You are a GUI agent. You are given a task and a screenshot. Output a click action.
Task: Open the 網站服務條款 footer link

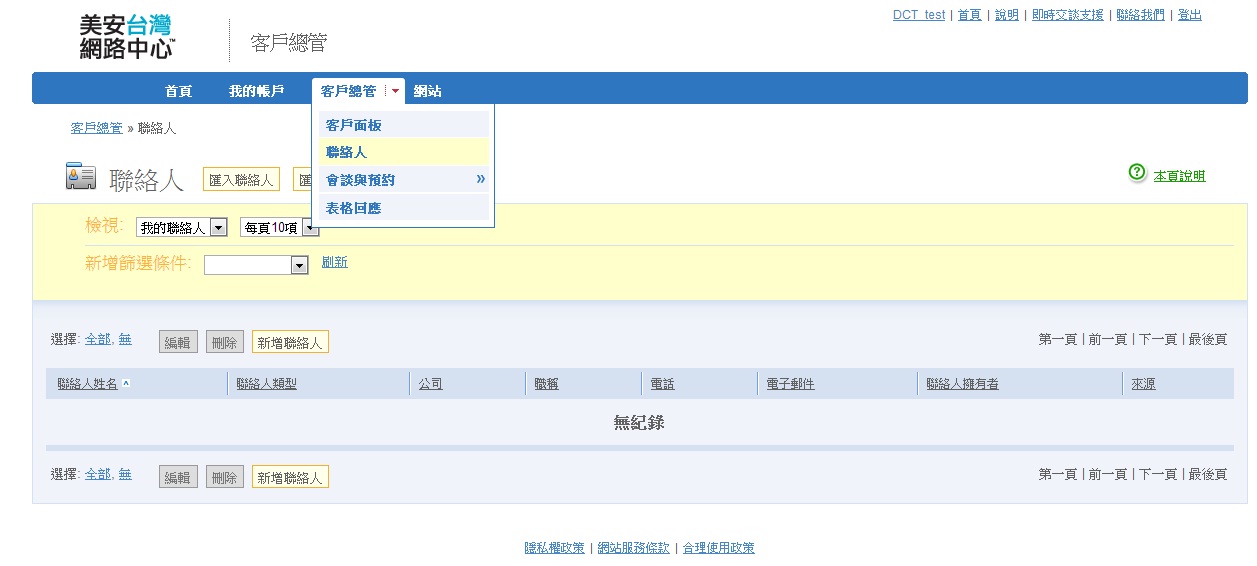click(x=634, y=548)
